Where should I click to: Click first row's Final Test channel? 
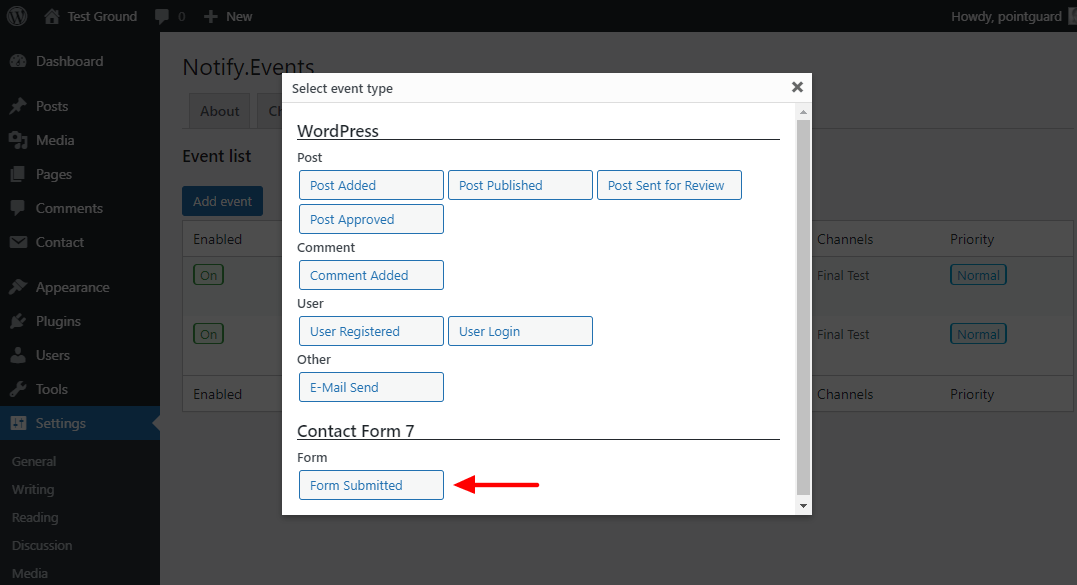843,275
